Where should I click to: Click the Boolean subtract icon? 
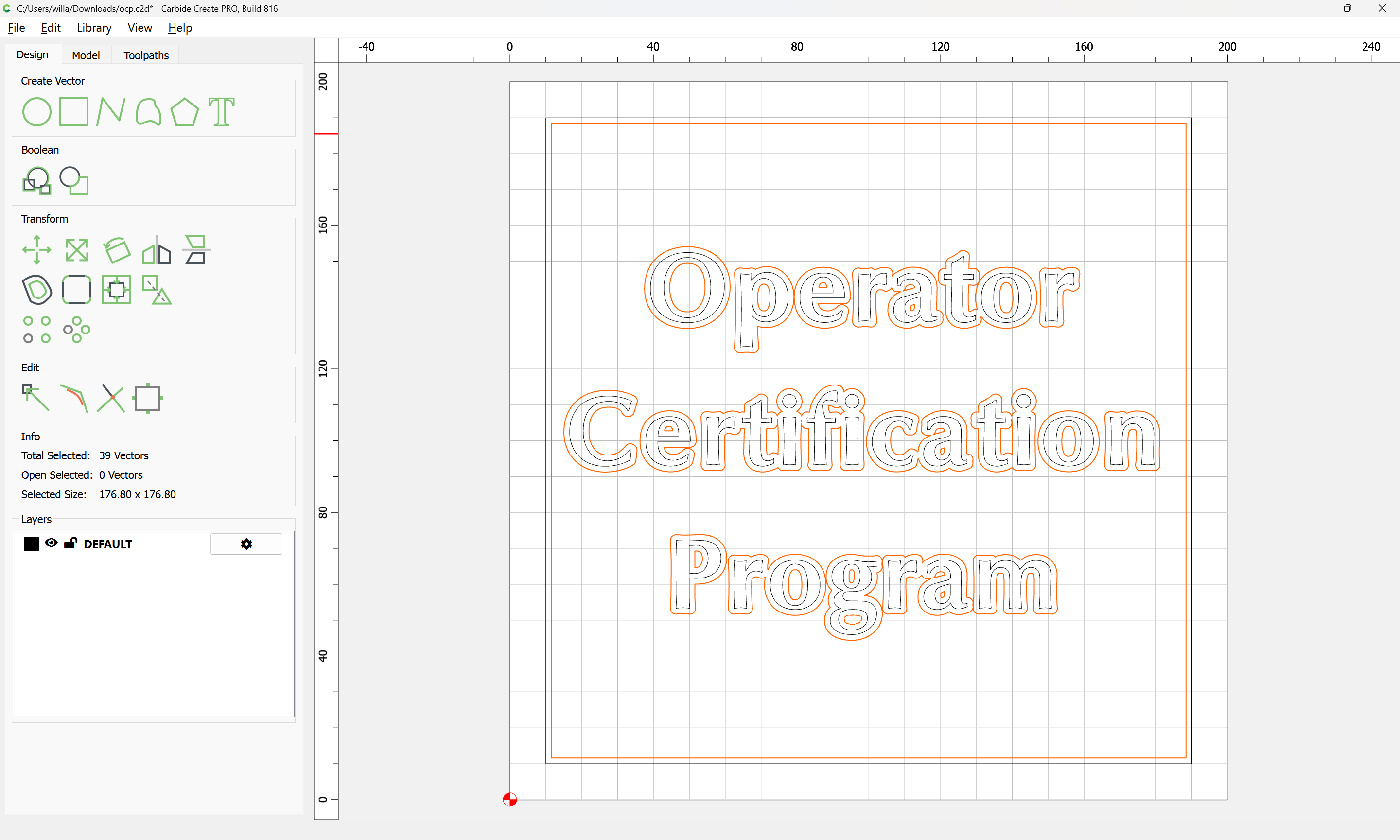pos(74,180)
